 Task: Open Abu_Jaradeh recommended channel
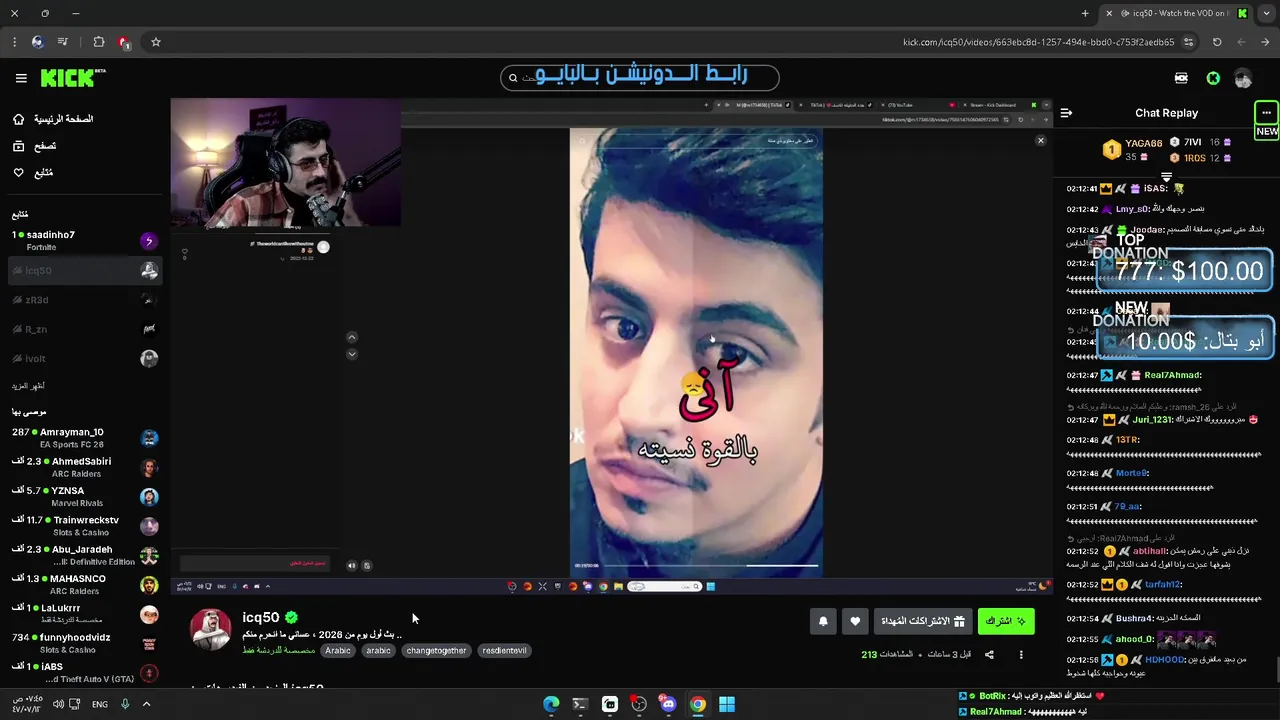85,555
